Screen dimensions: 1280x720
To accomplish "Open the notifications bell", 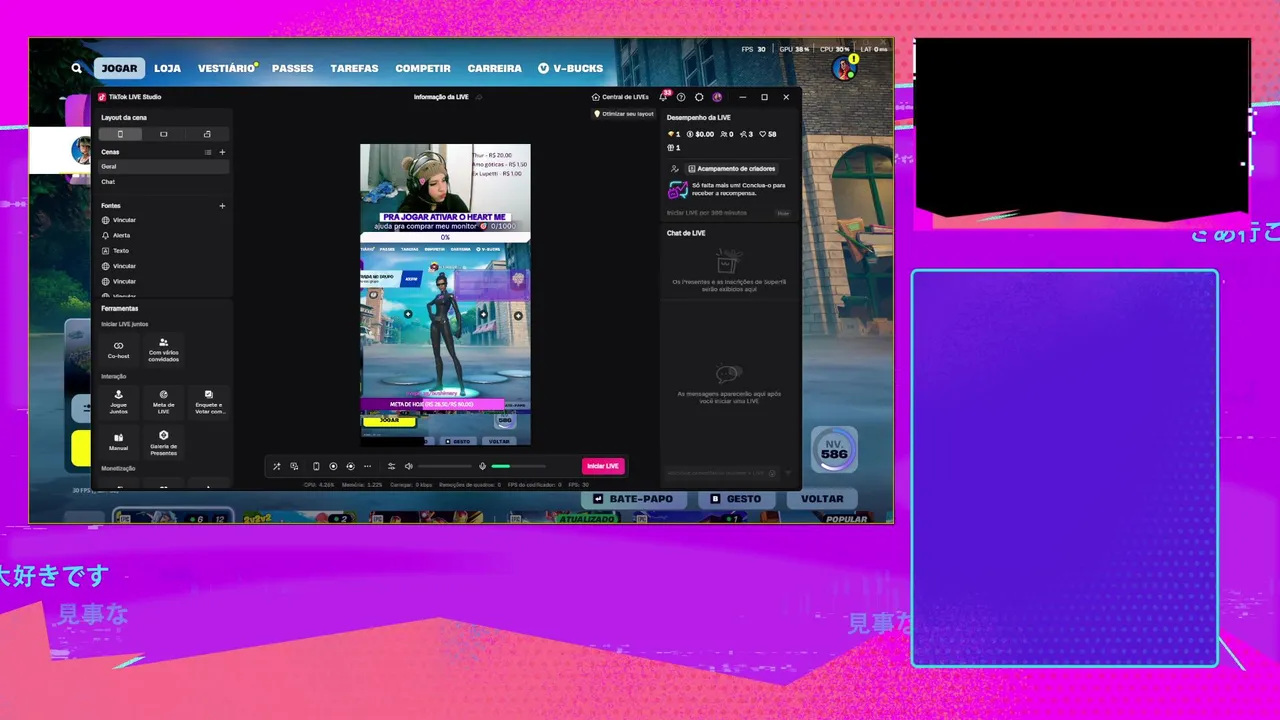I will [x=663, y=97].
